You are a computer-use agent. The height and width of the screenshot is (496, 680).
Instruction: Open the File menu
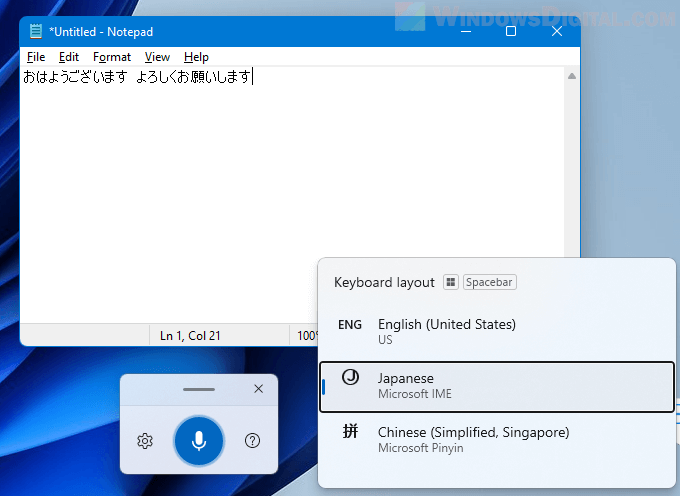36,57
